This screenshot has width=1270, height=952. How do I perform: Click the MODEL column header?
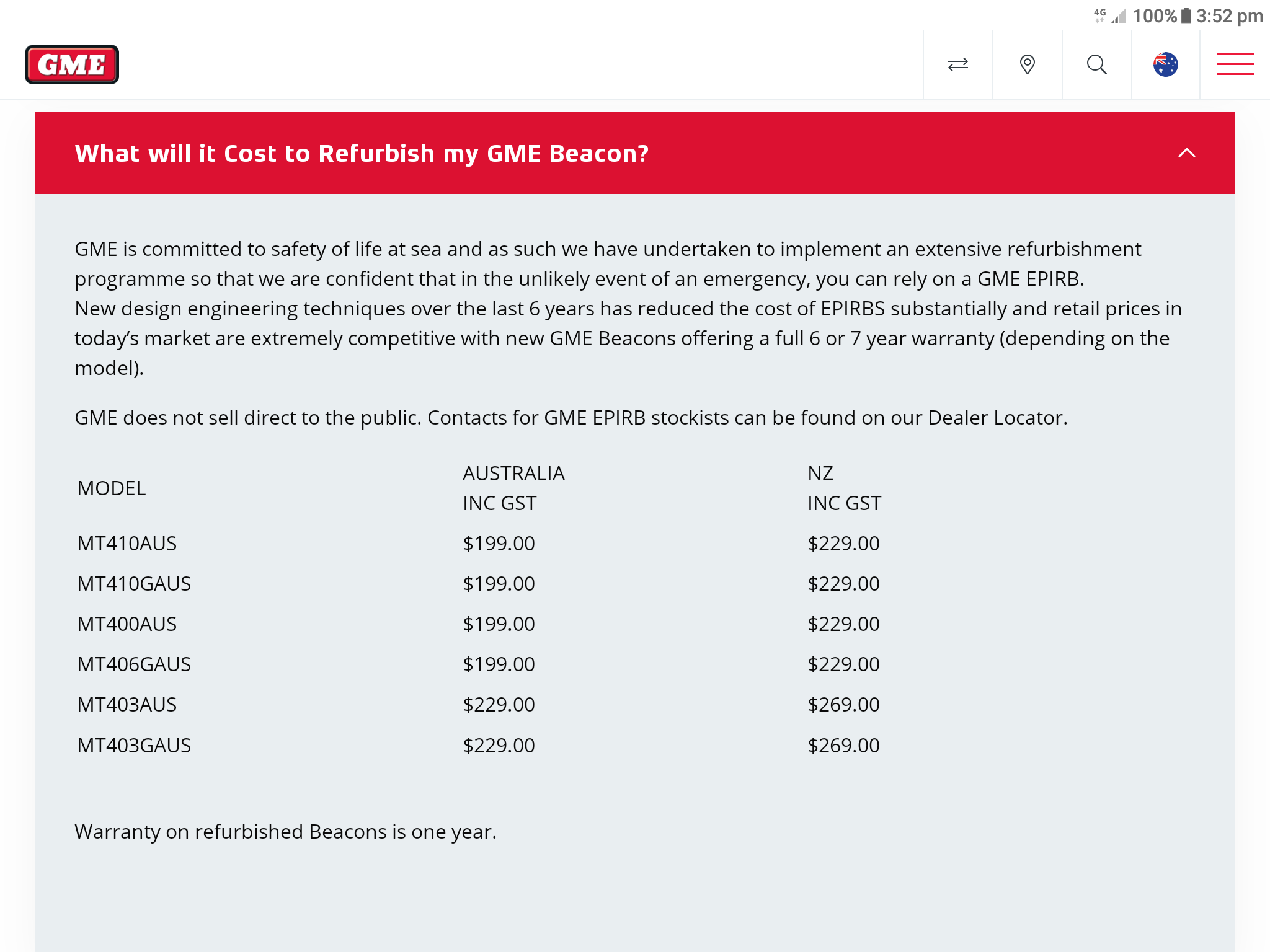pos(112,488)
